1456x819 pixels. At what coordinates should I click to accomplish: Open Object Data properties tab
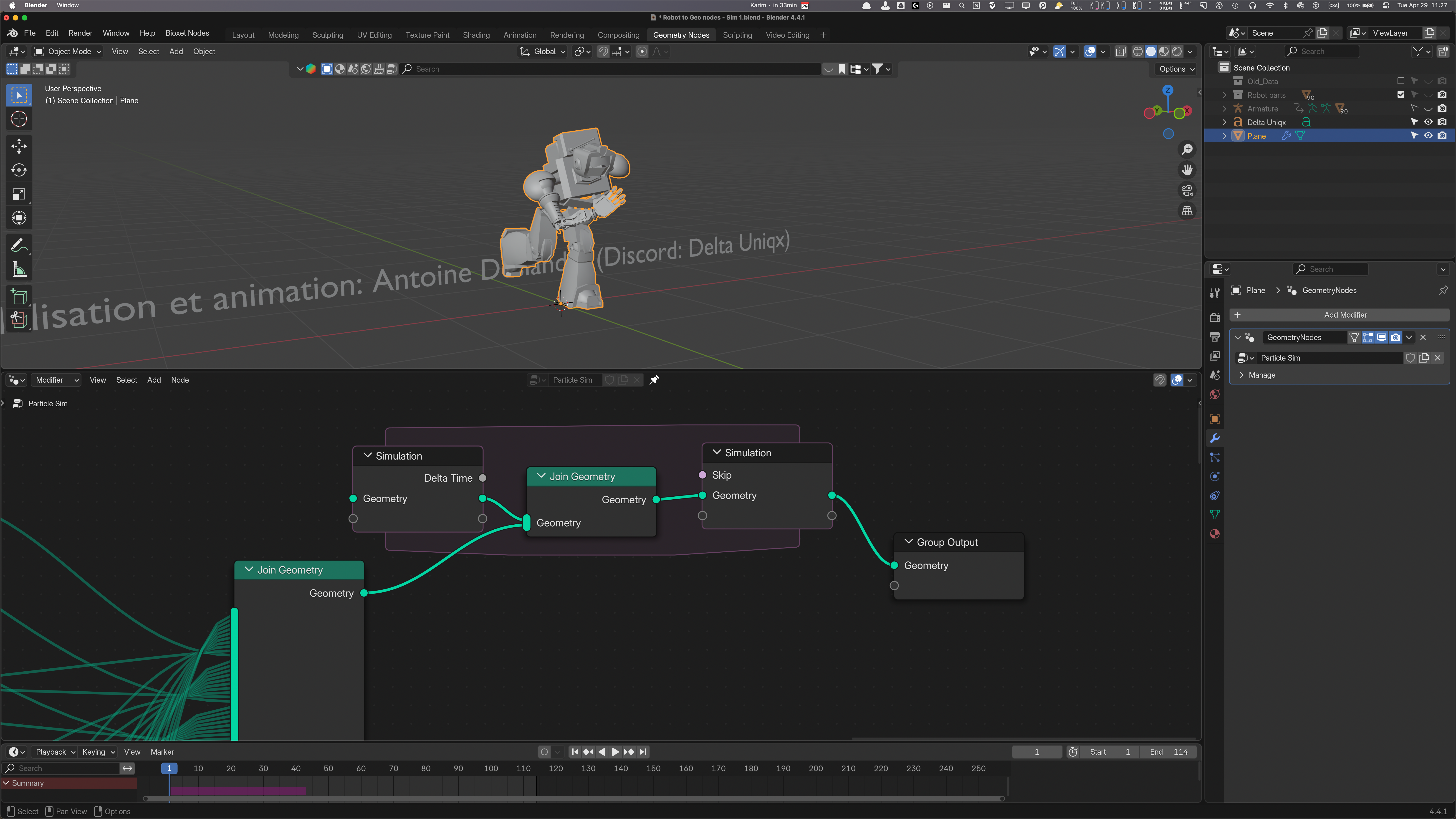(1215, 514)
